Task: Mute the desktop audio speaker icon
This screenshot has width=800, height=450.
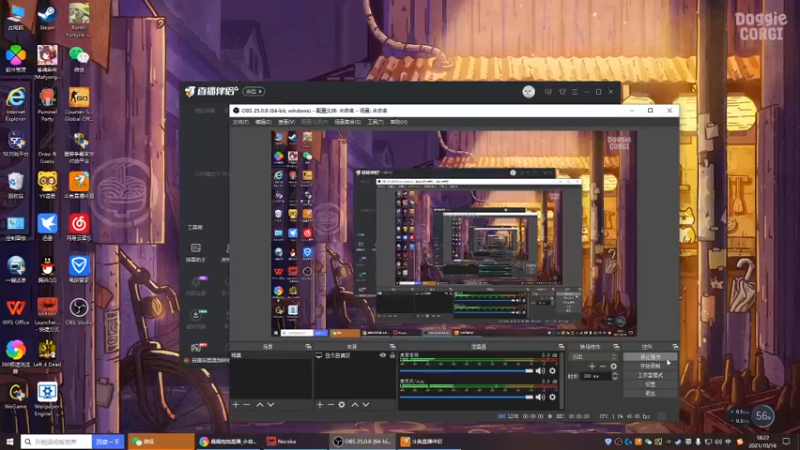Action: (x=540, y=371)
